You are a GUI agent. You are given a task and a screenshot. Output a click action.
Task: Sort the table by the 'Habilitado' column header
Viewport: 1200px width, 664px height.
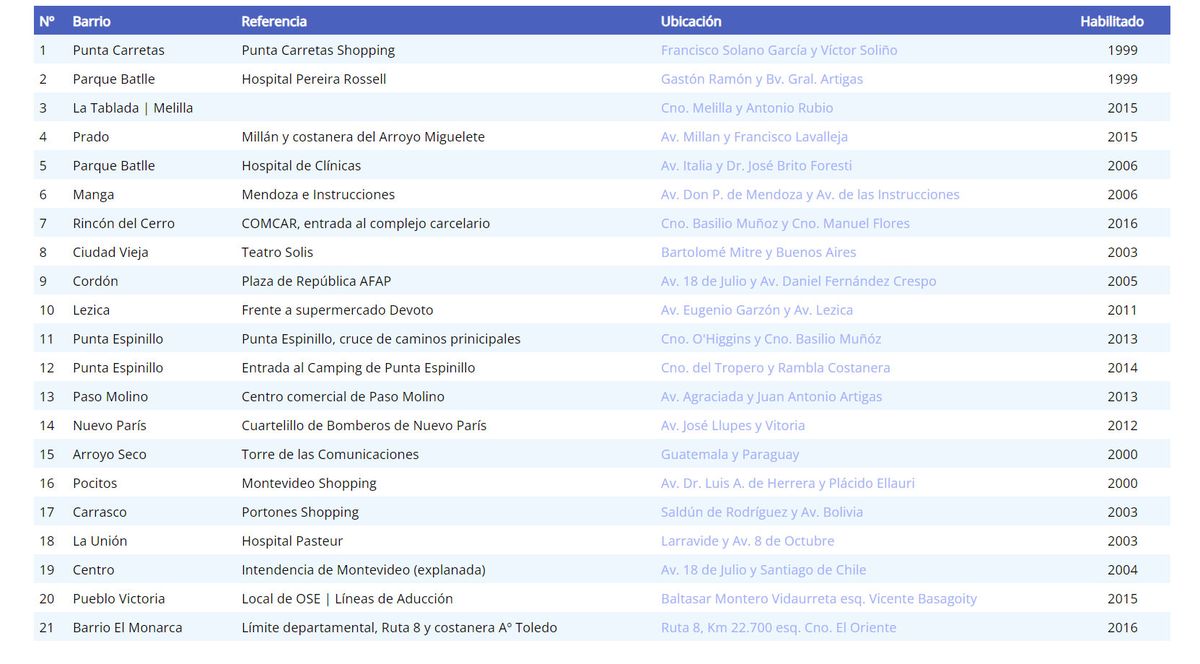[x=1112, y=20]
